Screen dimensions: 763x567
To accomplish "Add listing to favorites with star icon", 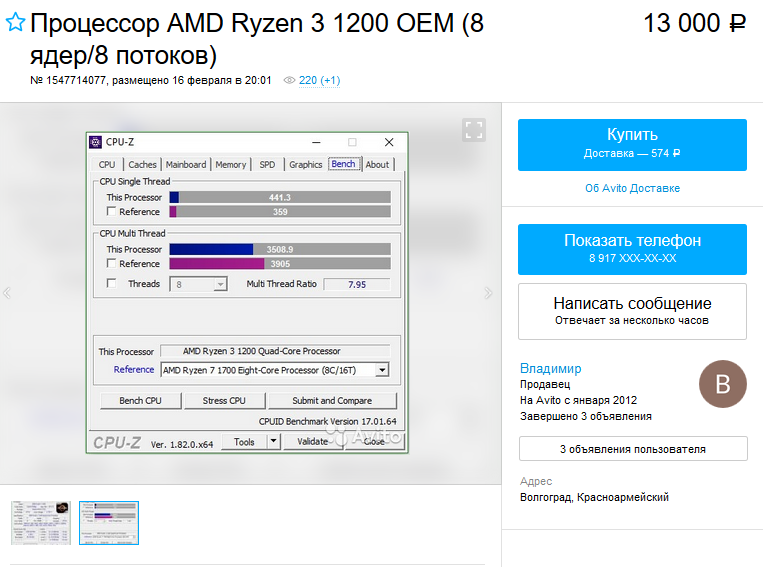I will (x=15, y=22).
